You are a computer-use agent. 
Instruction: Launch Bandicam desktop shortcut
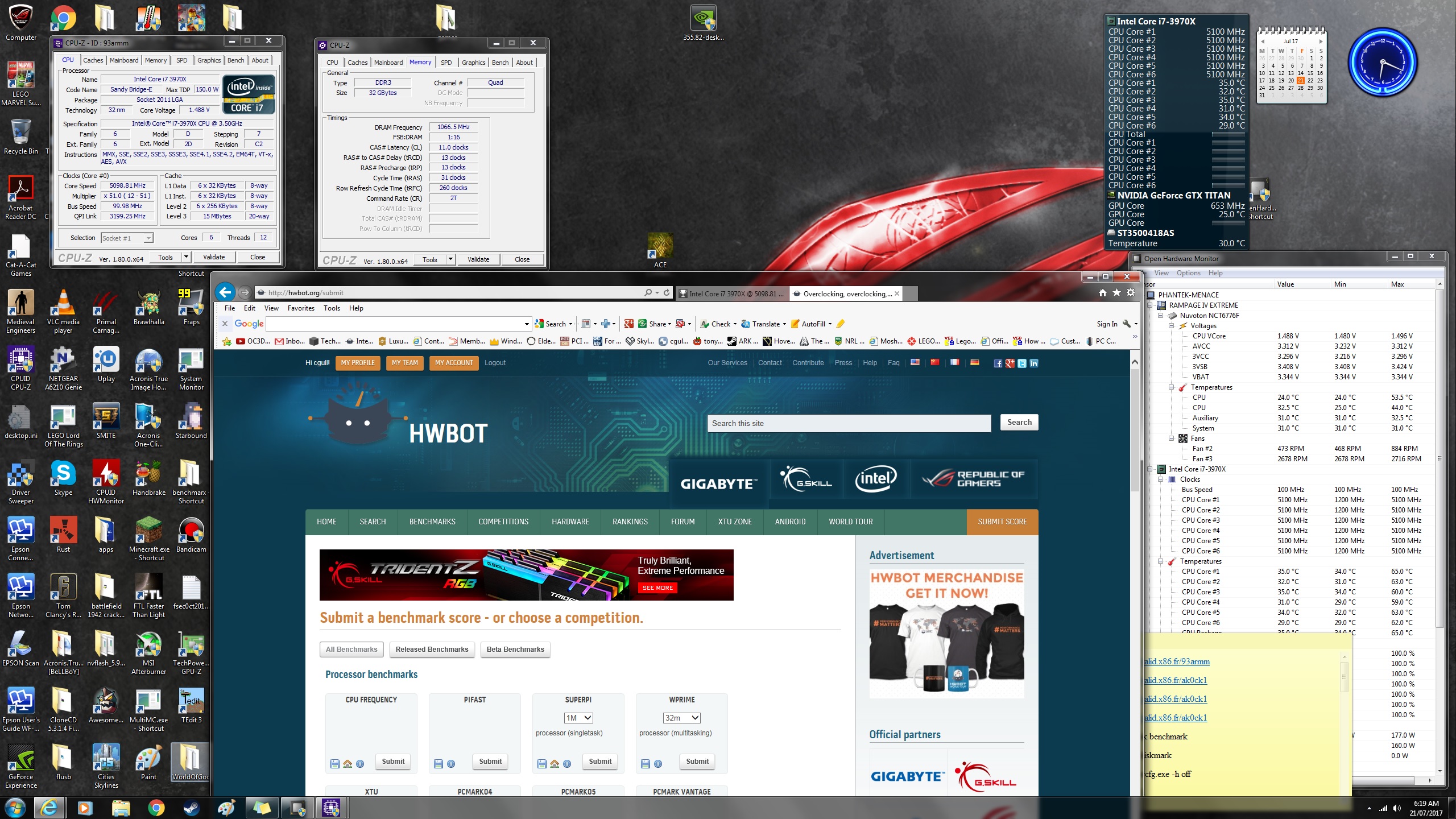[x=191, y=535]
